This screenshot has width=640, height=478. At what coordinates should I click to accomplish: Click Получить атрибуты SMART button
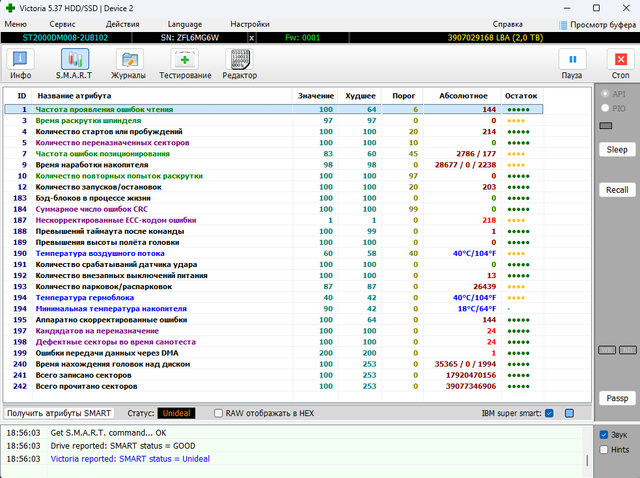coord(59,414)
